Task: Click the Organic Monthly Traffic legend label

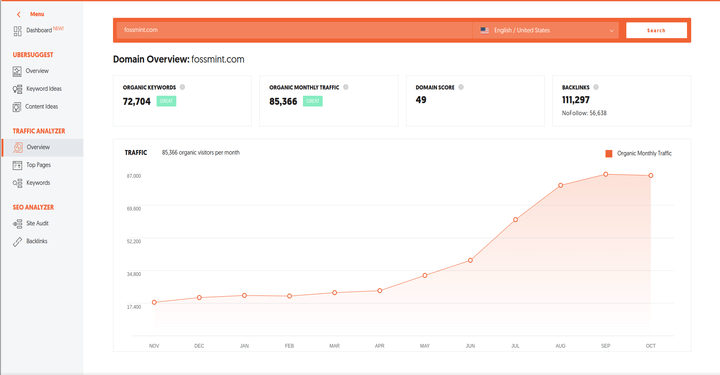Action: click(644, 154)
